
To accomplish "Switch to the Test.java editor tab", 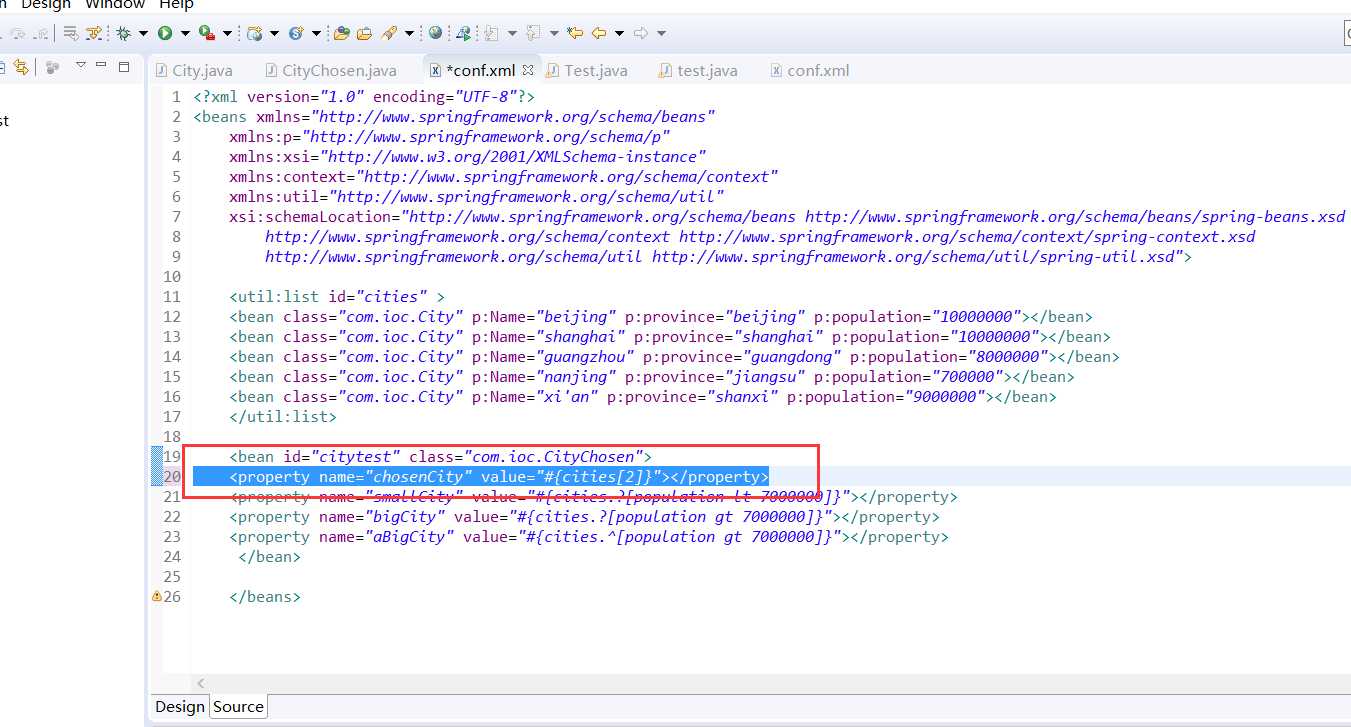I will pos(587,70).
